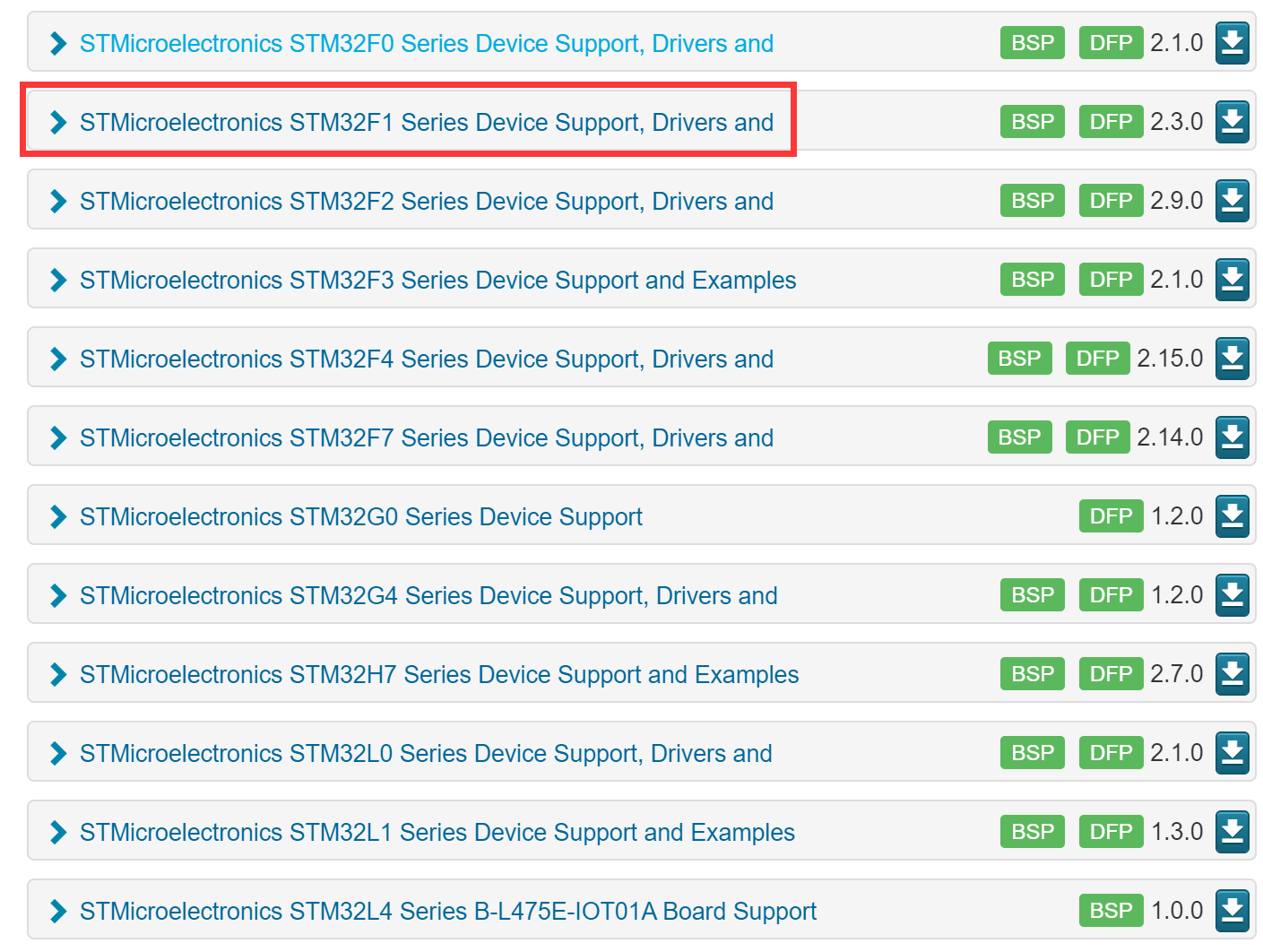1263x952 pixels.
Task: Click the DFP badge on STM32F0 row
Action: click(1112, 43)
